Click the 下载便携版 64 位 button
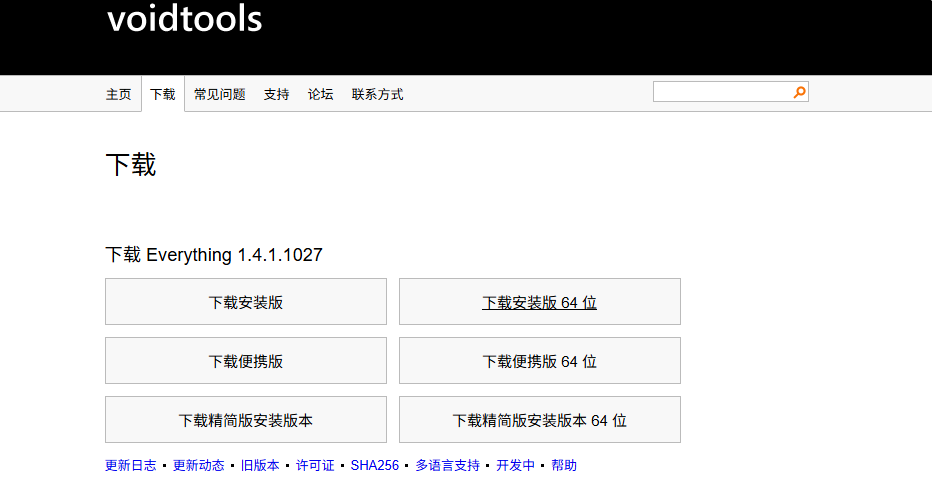This screenshot has width=932, height=494. (x=540, y=361)
